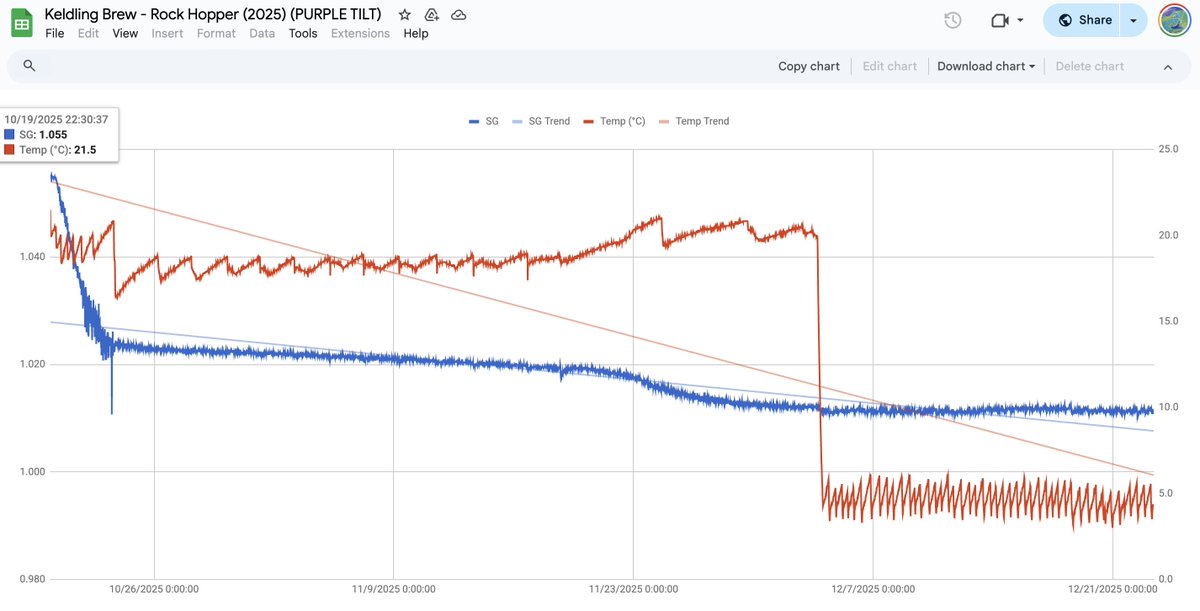Click the 1.040 left axis label

point(33,257)
